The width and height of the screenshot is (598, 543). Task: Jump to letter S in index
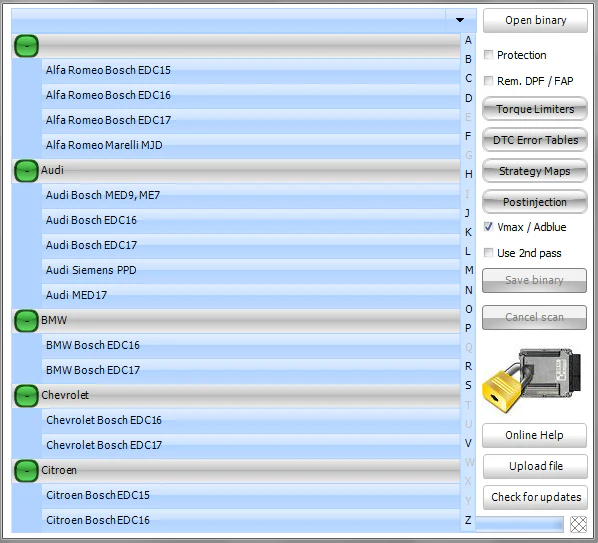pos(468,385)
